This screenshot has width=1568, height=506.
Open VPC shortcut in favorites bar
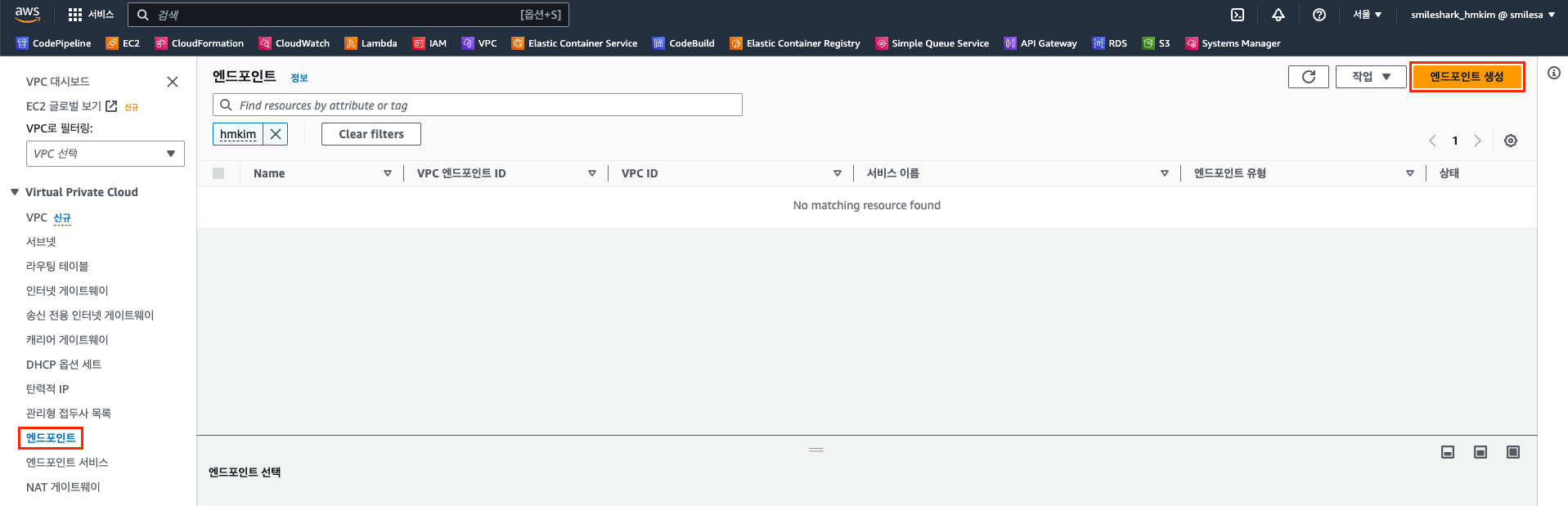tap(479, 43)
